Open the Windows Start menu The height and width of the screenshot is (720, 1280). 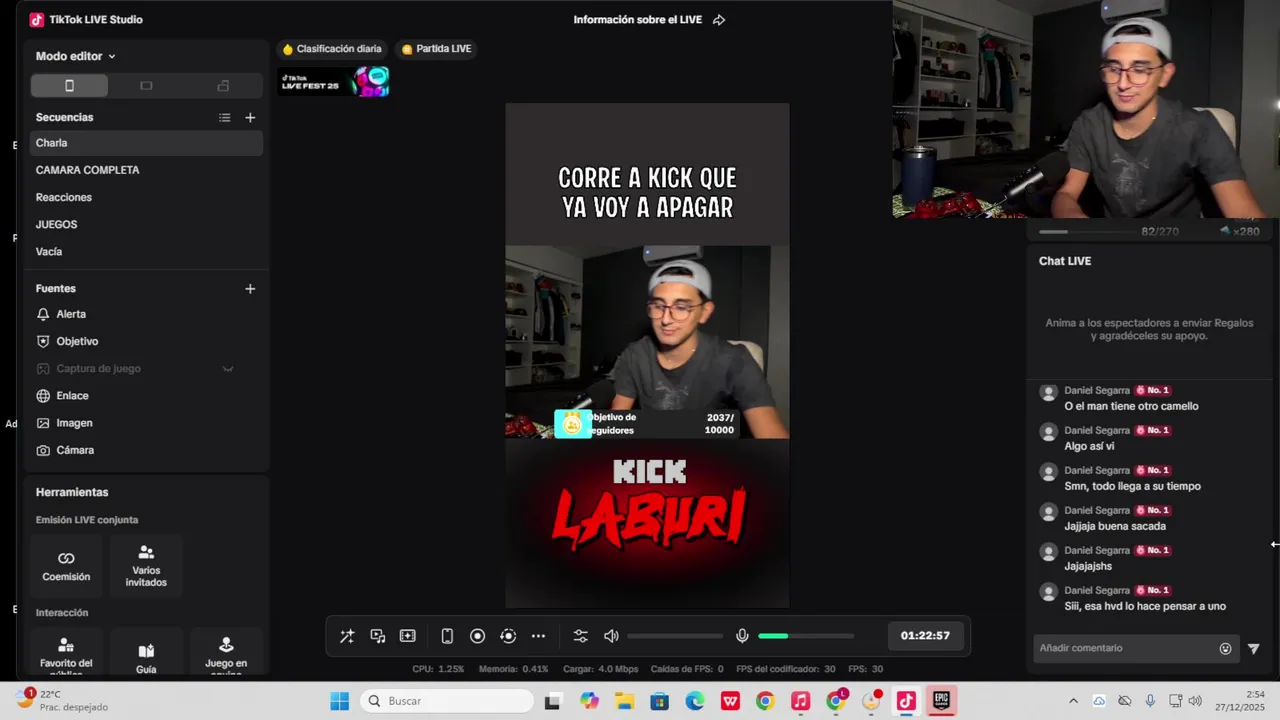pyautogui.click(x=340, y=701)
